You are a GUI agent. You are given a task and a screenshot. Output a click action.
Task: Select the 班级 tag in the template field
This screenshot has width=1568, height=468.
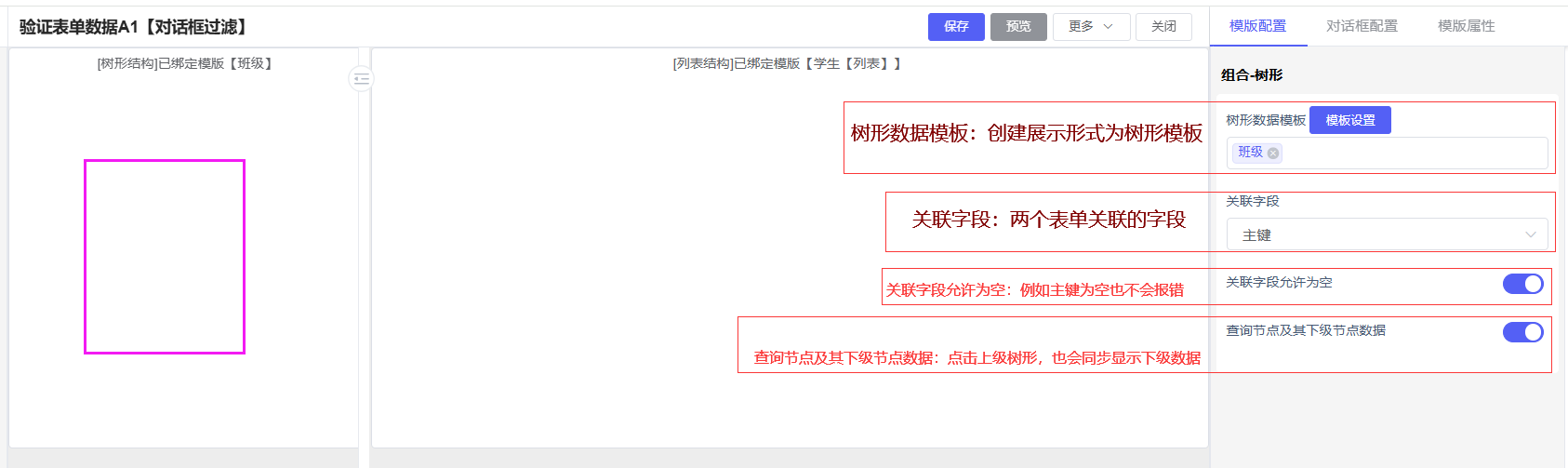pos(1250,153)
